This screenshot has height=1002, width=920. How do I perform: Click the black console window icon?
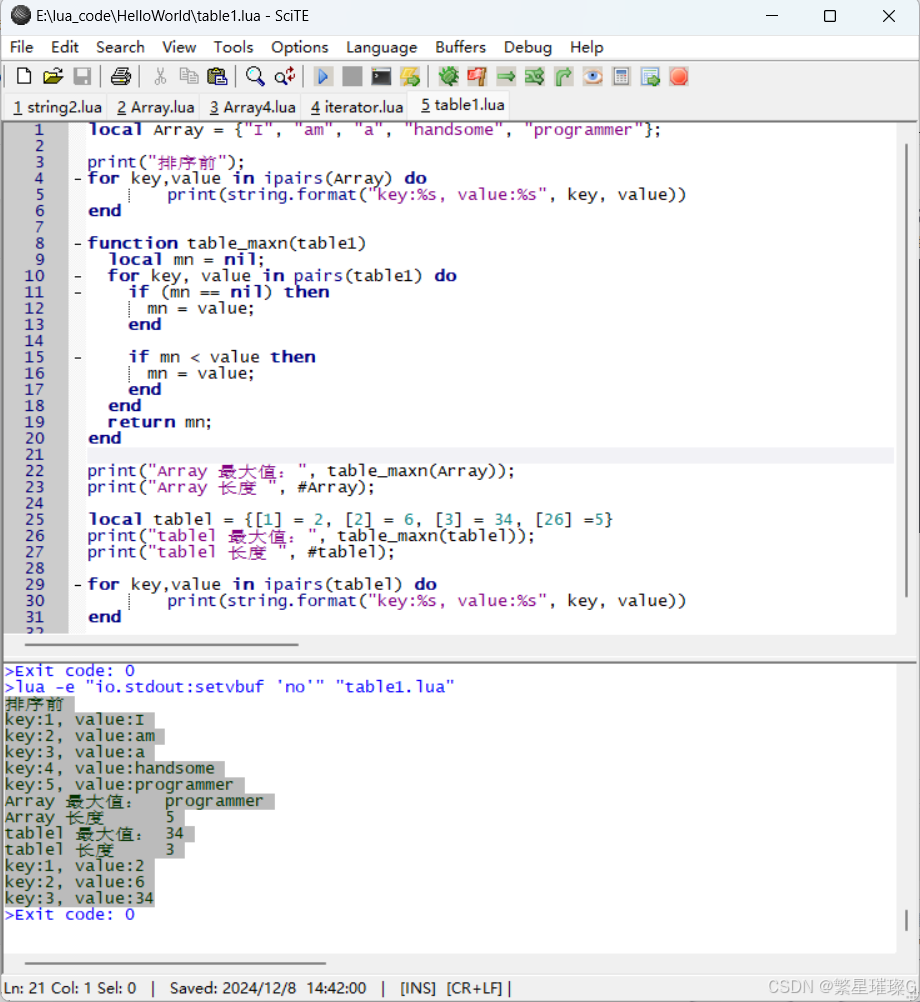(x=381, y=77)
